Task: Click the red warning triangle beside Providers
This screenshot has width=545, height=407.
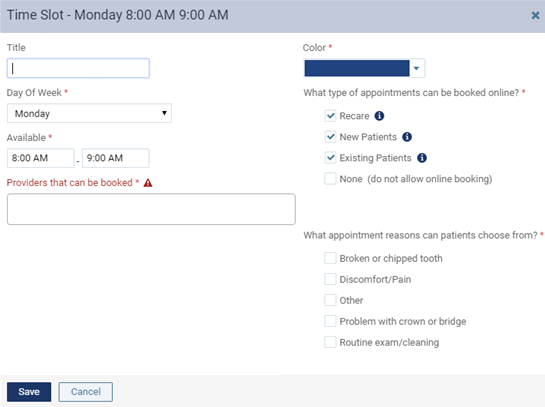Action: coord(148,183)
